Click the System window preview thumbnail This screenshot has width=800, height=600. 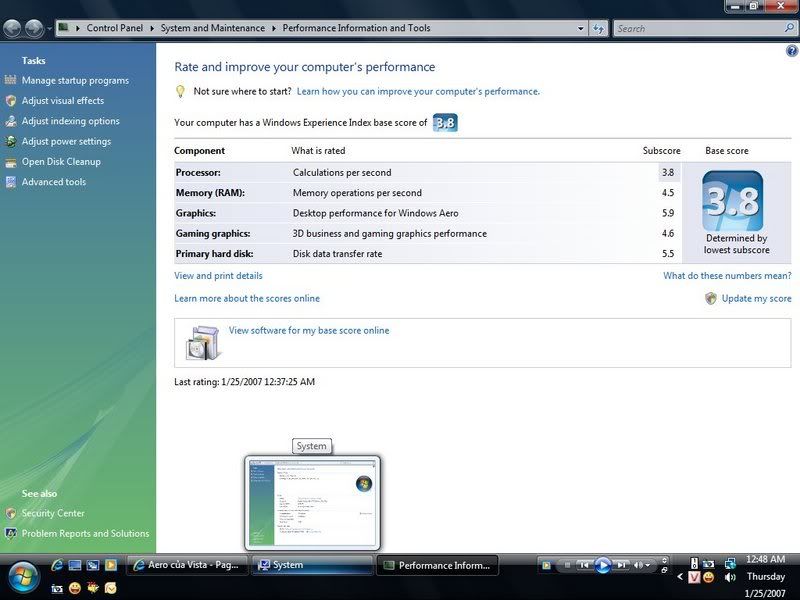312,502
